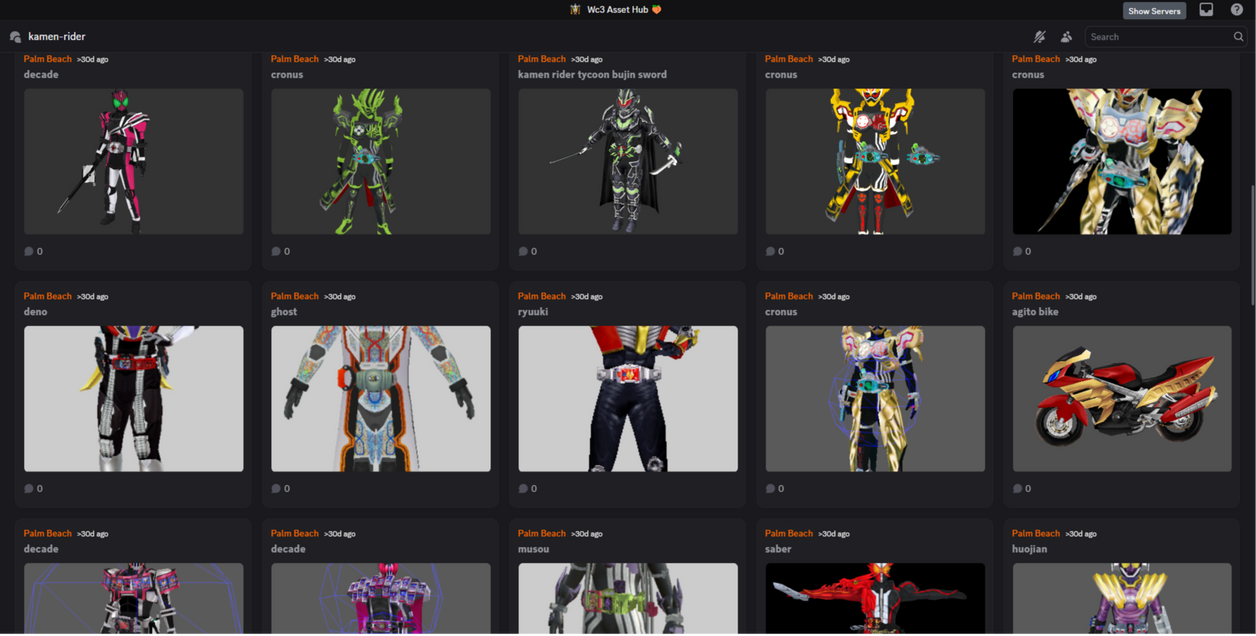
Task: Click the Show Servers button
Action: click(1154, 11)
